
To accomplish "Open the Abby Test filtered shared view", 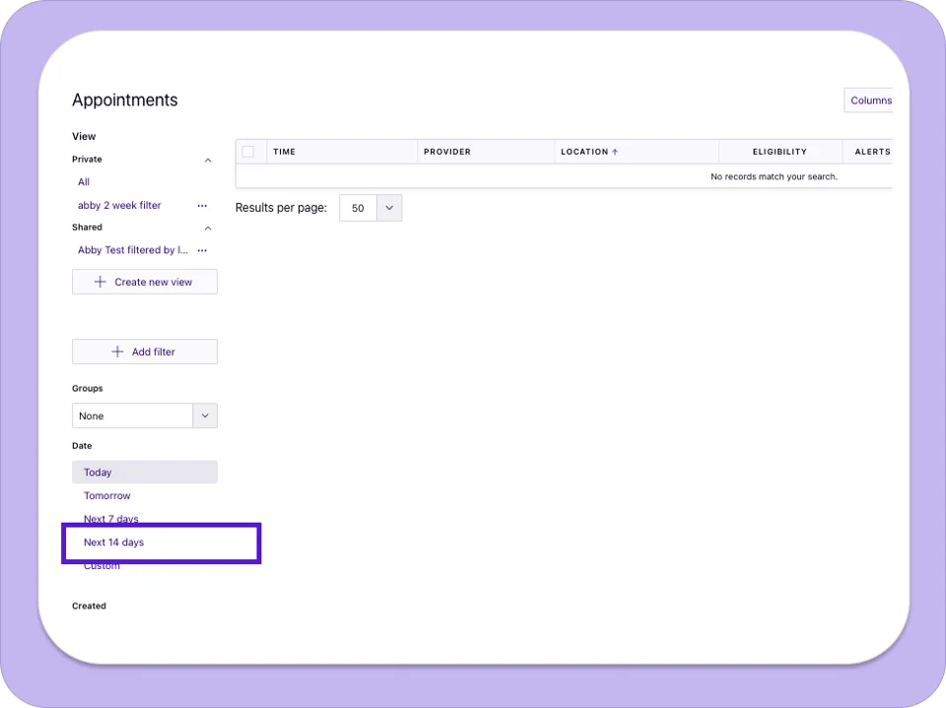I will pos(132,250).
